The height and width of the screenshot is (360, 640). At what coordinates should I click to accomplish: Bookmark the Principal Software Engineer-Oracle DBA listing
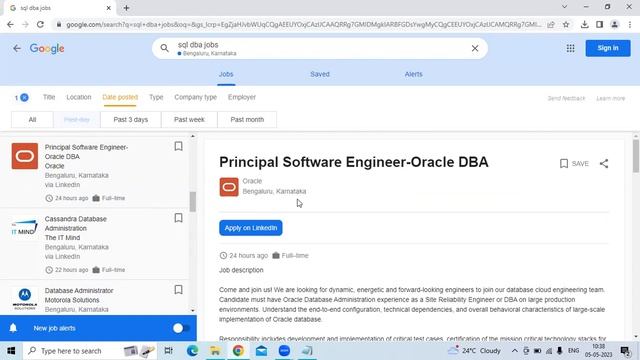(x=178, y=146)
